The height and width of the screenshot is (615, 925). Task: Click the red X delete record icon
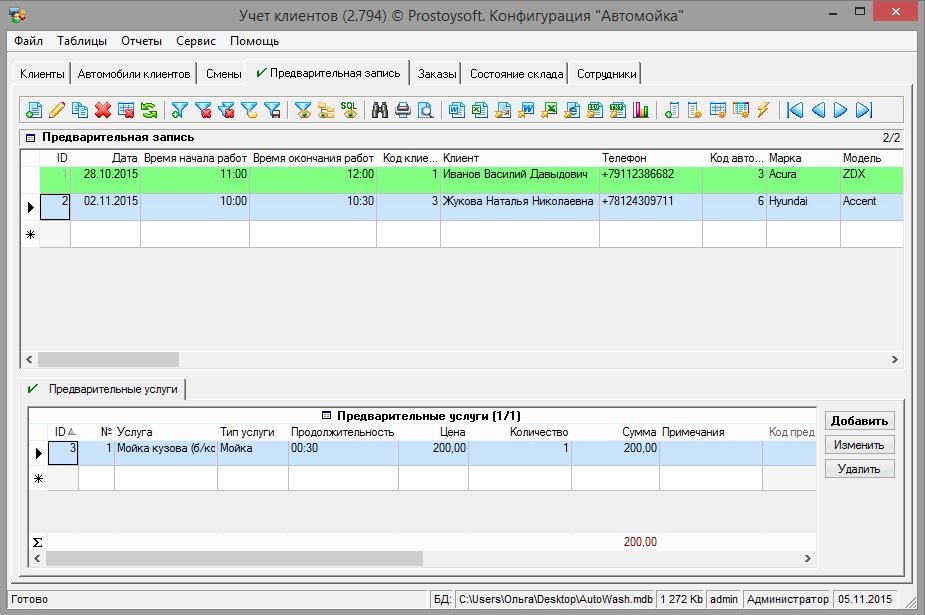point(102,110)
